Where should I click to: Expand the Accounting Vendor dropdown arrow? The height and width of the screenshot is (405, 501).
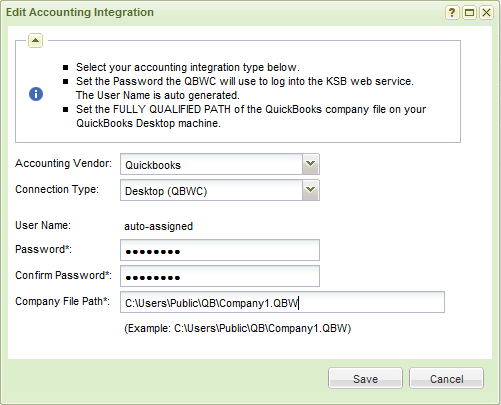311,164
